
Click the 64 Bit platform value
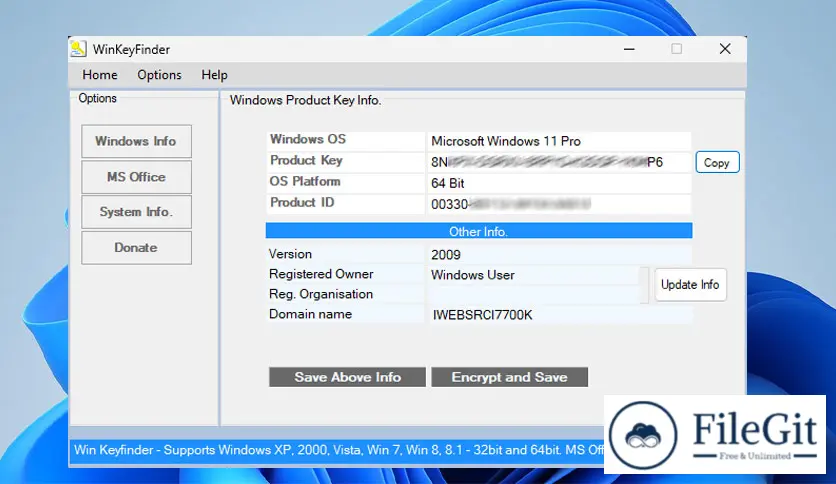[447, 183]
